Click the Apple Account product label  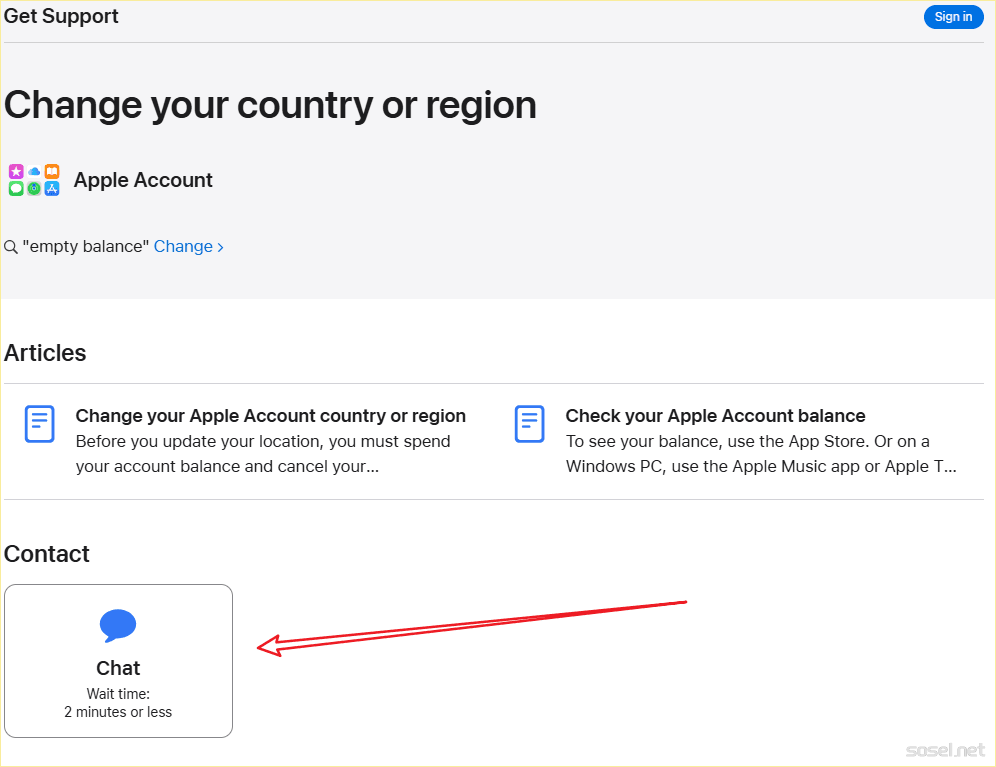click(x=143, y=180)
